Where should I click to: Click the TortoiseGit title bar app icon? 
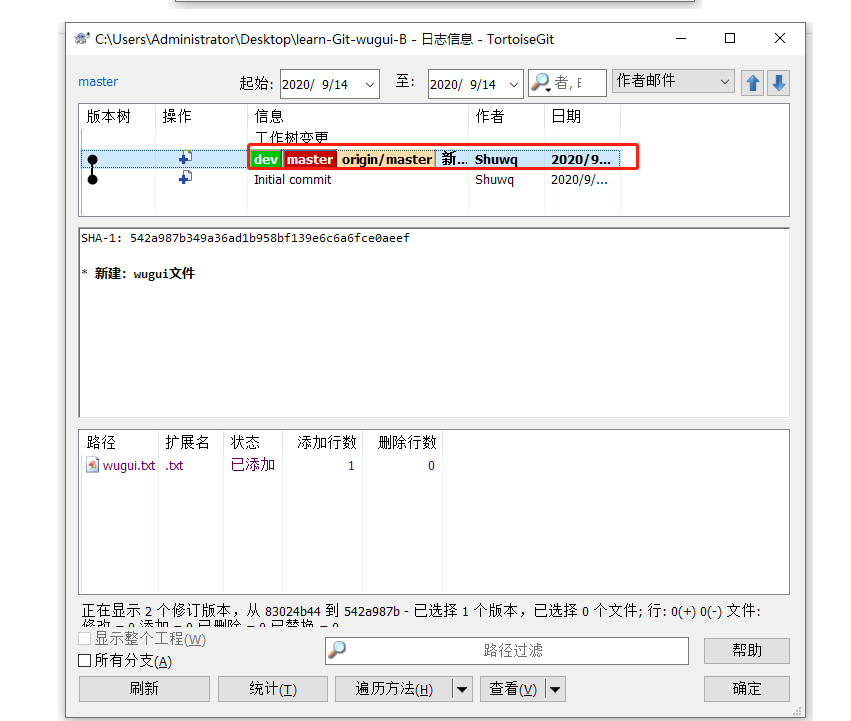pyautogui.click(x=82, y=39)
